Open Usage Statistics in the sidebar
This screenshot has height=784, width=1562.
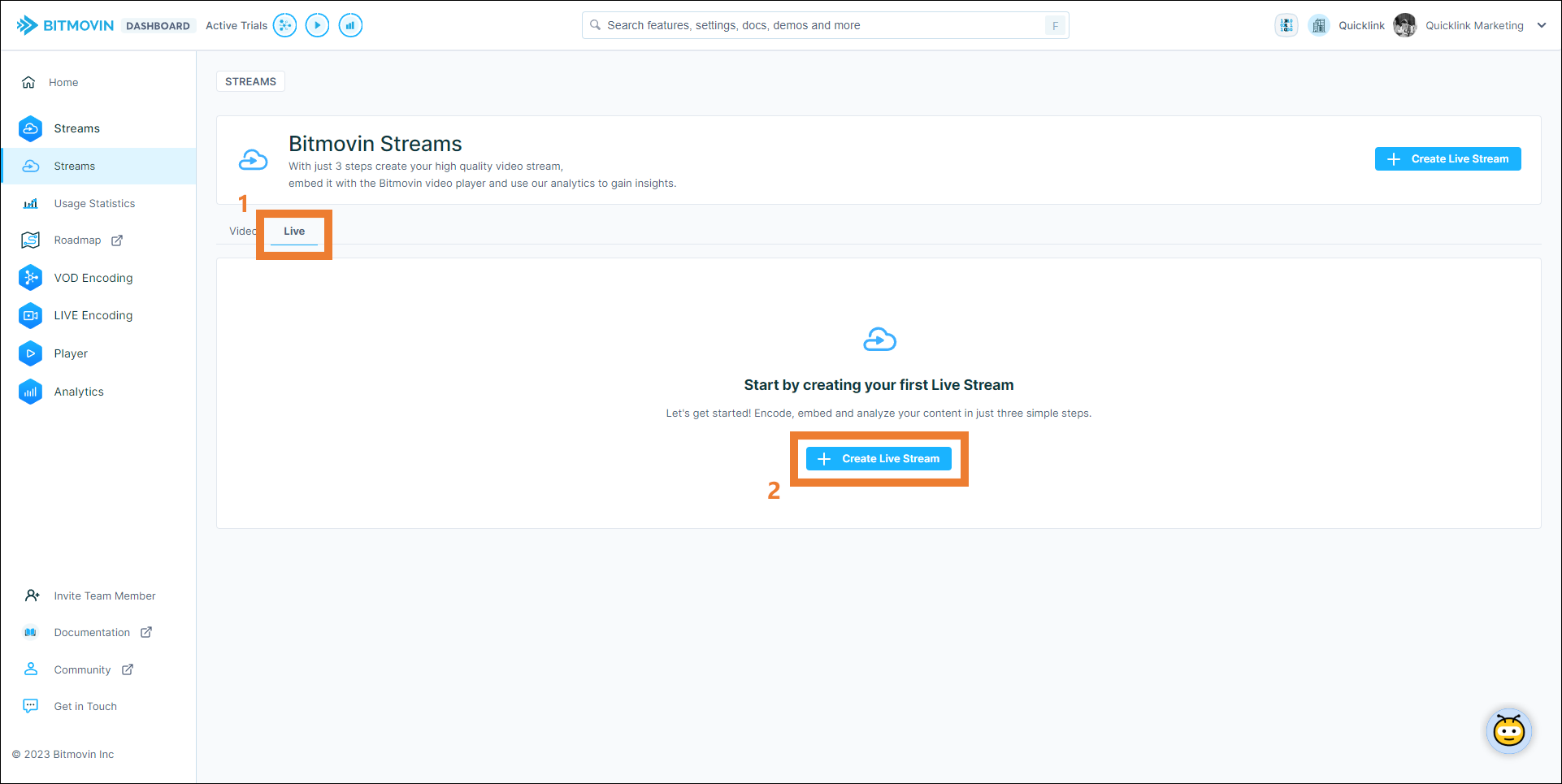tap(94, 204)
